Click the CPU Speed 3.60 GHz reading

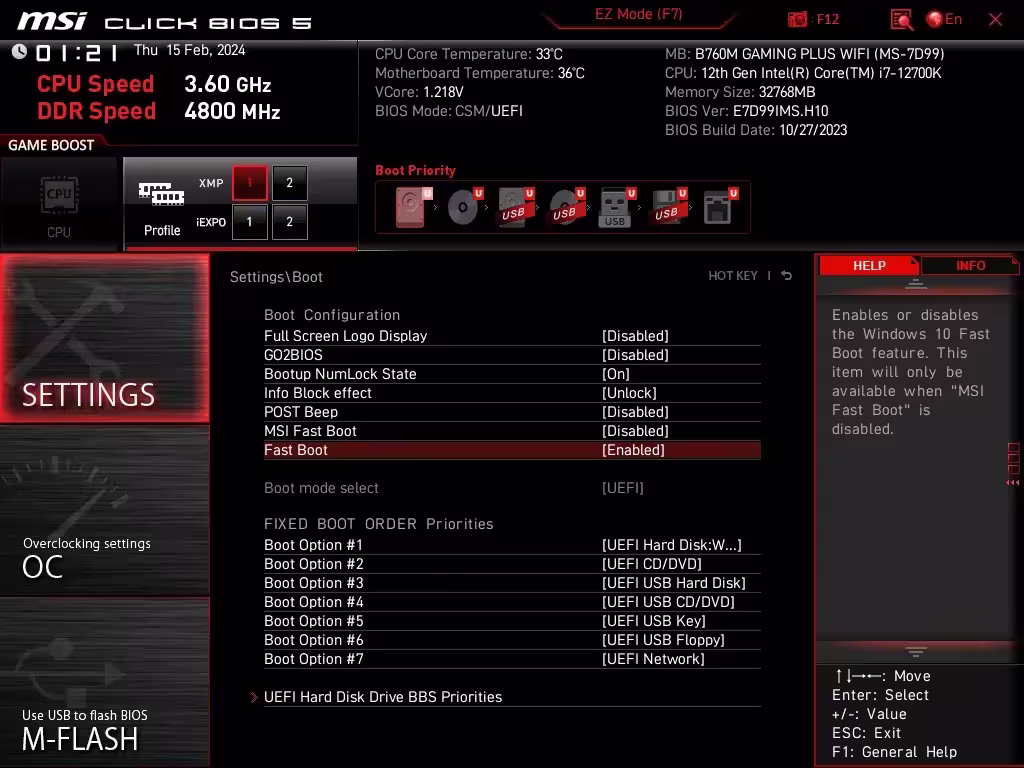[154, 84]
